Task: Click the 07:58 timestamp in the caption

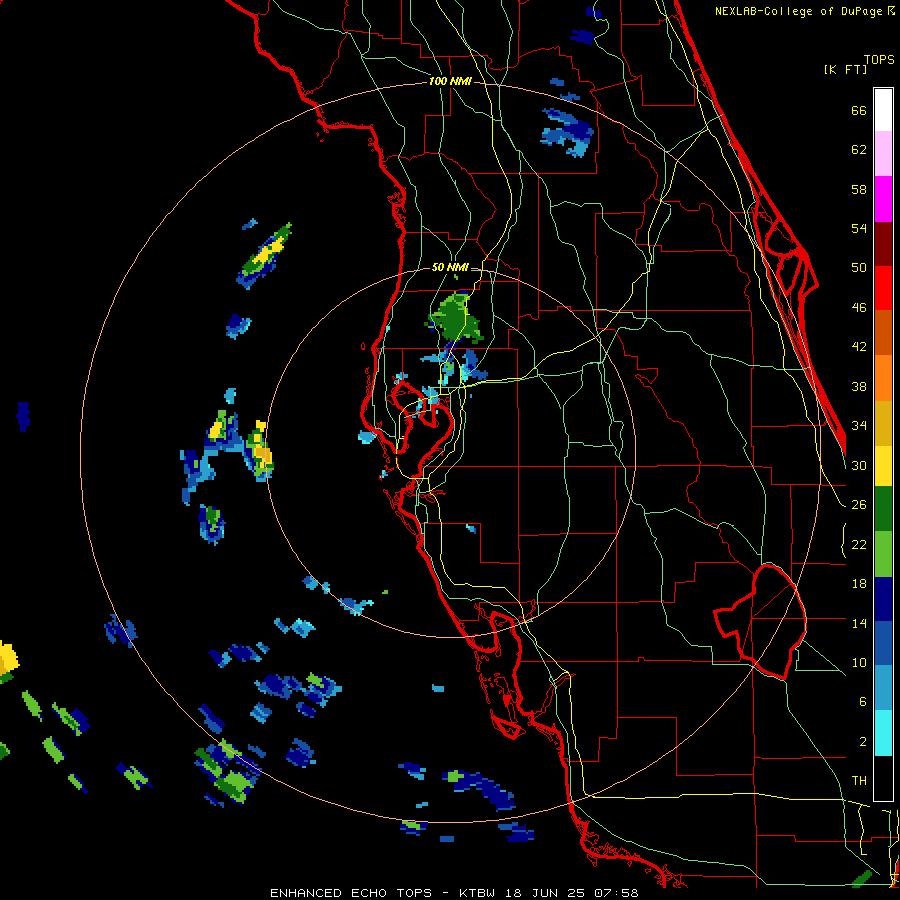Action: (616, 893)
